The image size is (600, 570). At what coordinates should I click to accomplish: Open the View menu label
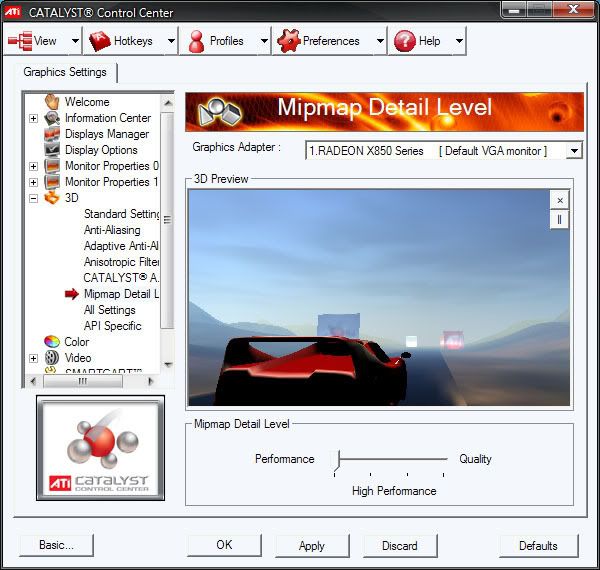point(45,41)
